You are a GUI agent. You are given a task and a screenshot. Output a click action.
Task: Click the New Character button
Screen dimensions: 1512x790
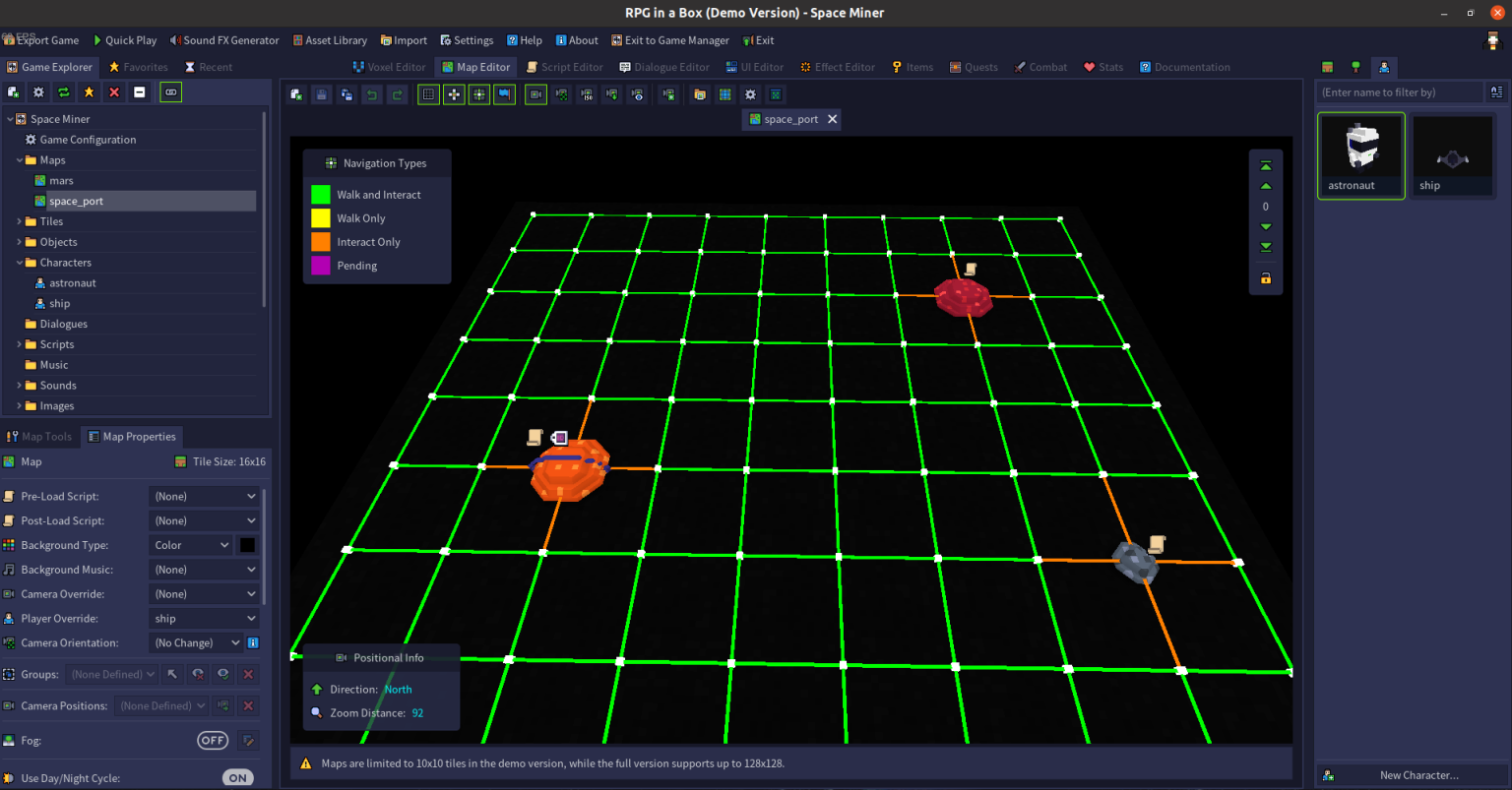coord(1410,775)
